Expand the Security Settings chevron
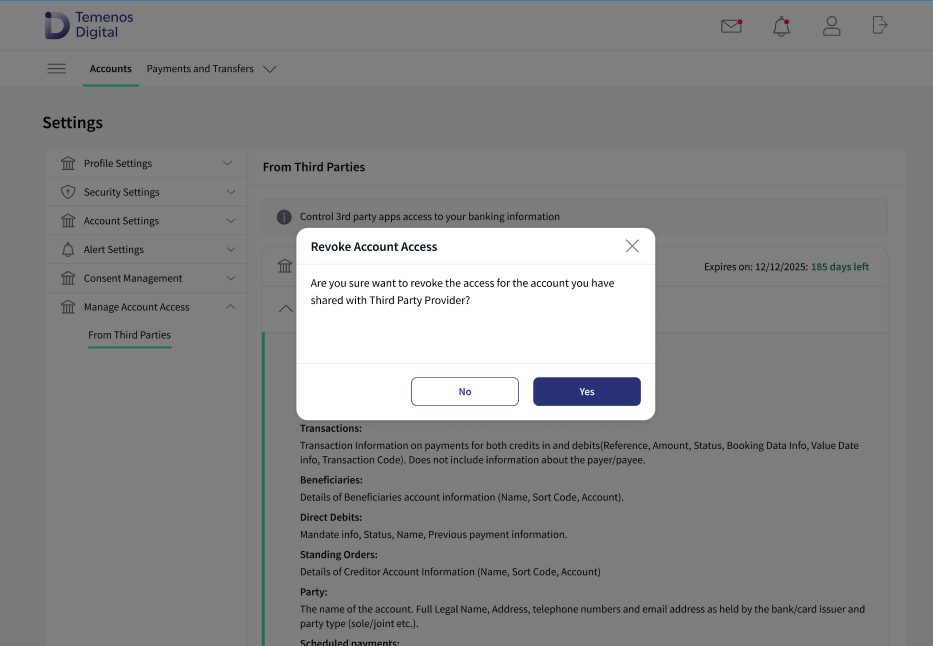Image resolution: width=933 pixels, height=646 pixels. [231, 192]
